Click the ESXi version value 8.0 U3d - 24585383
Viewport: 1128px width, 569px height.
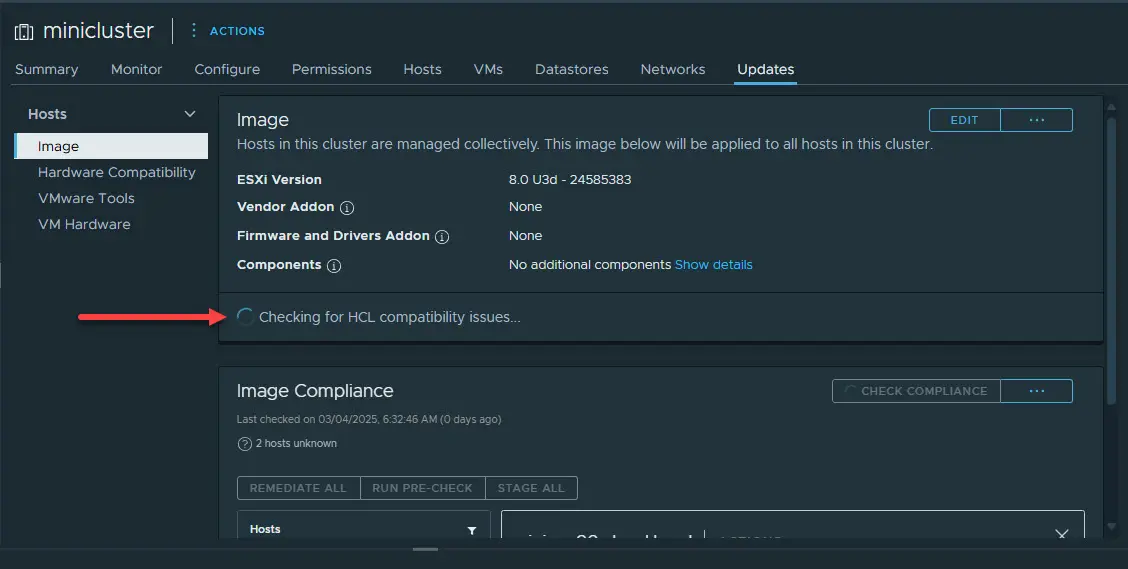[570, 180]
